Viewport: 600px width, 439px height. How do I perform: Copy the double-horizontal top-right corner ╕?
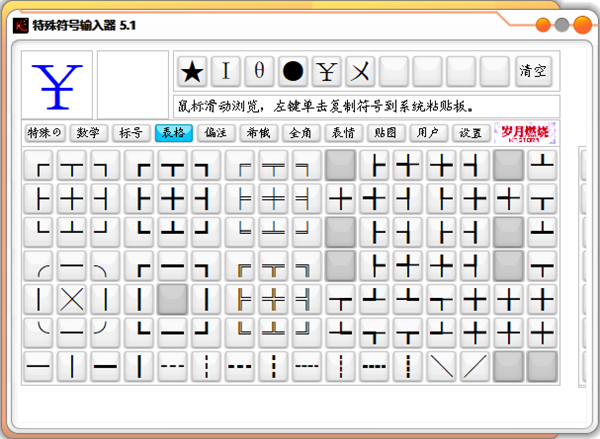tap(307, 165)
